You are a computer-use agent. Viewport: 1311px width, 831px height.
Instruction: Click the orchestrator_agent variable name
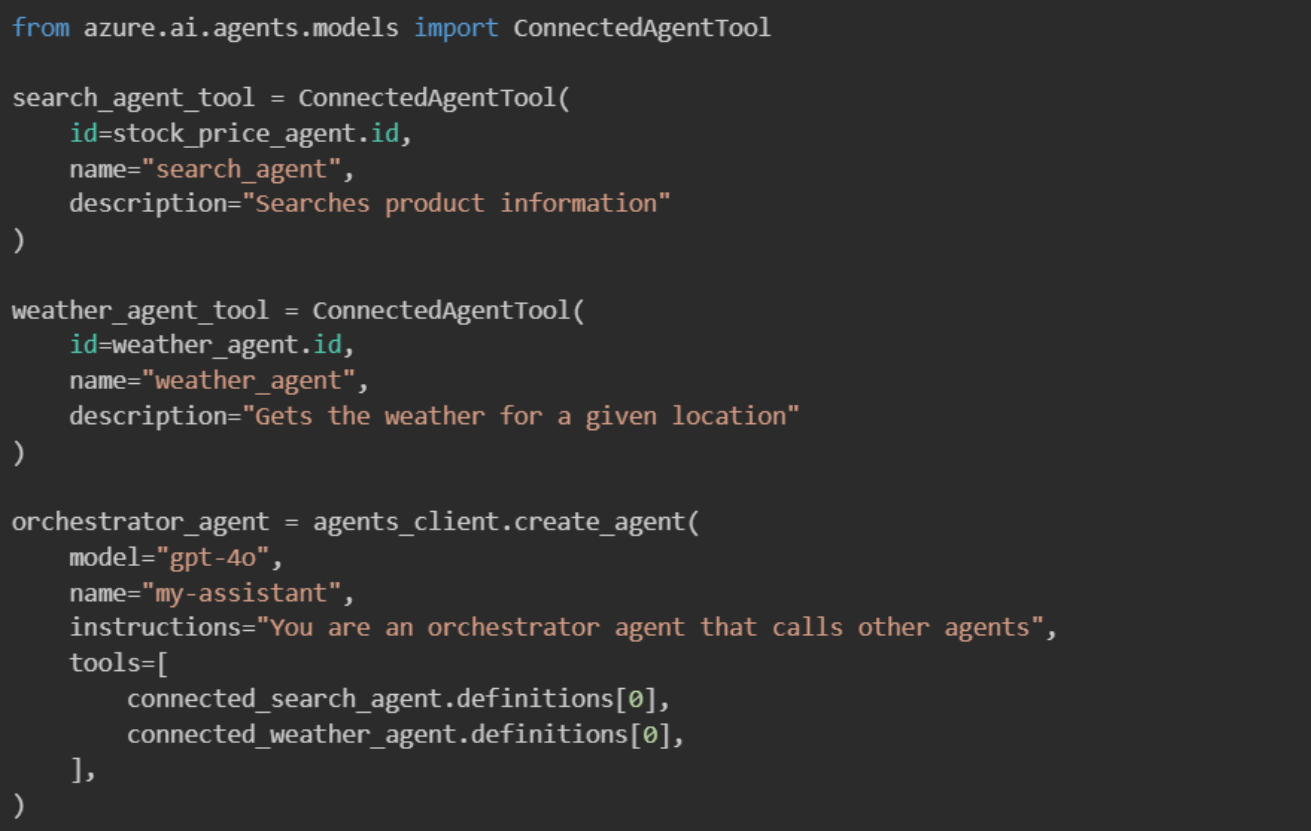click(140, 522)
